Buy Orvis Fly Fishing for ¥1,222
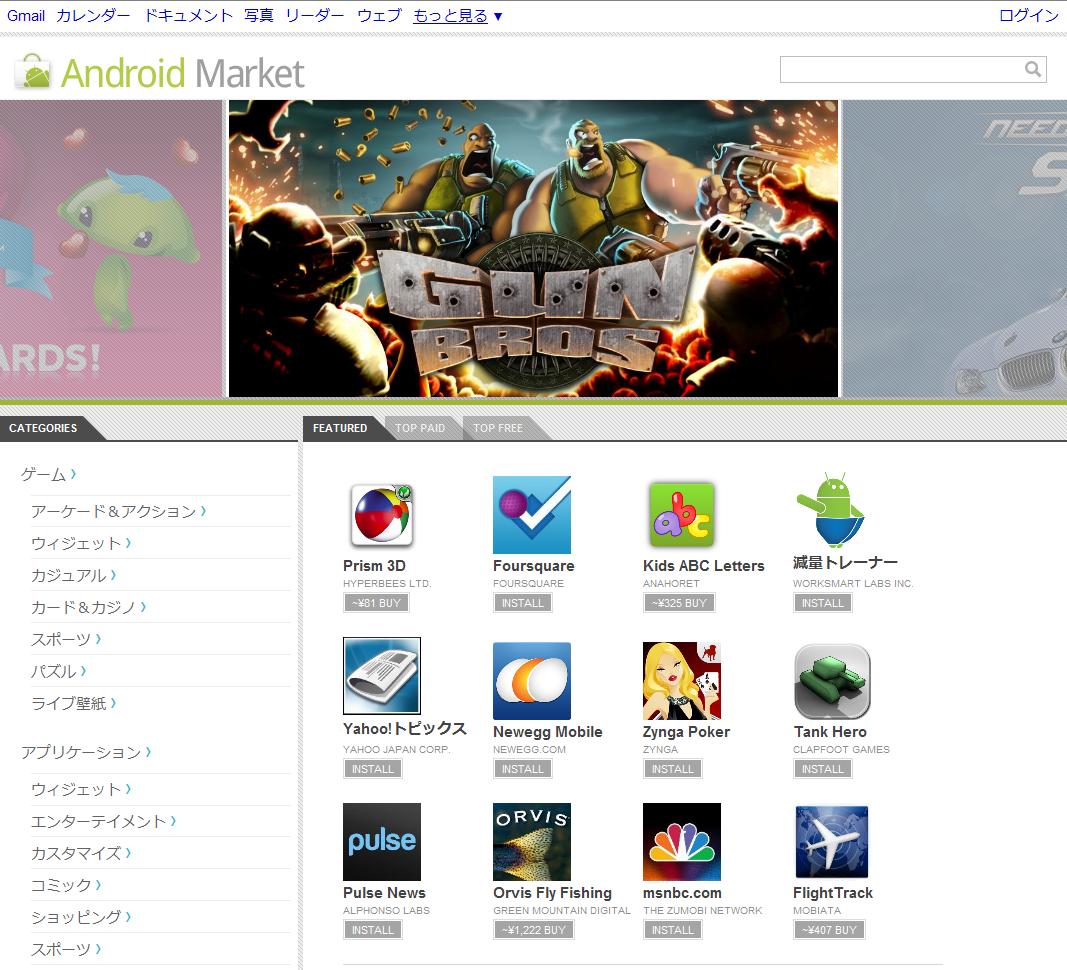Image resolution: width=1067 pixels, height=970 pixels. 534,930
